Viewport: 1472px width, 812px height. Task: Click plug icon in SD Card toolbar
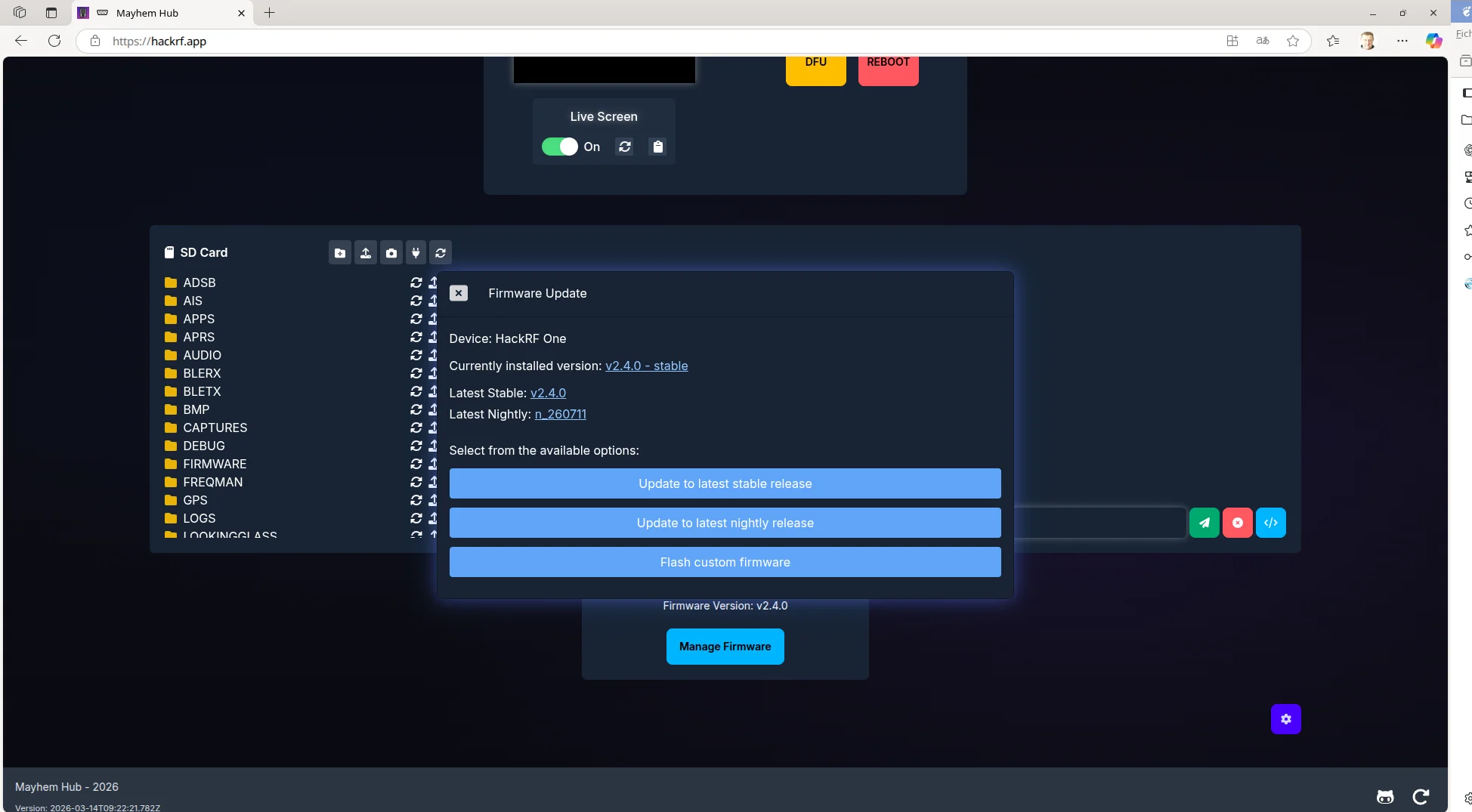pos(416,253)
